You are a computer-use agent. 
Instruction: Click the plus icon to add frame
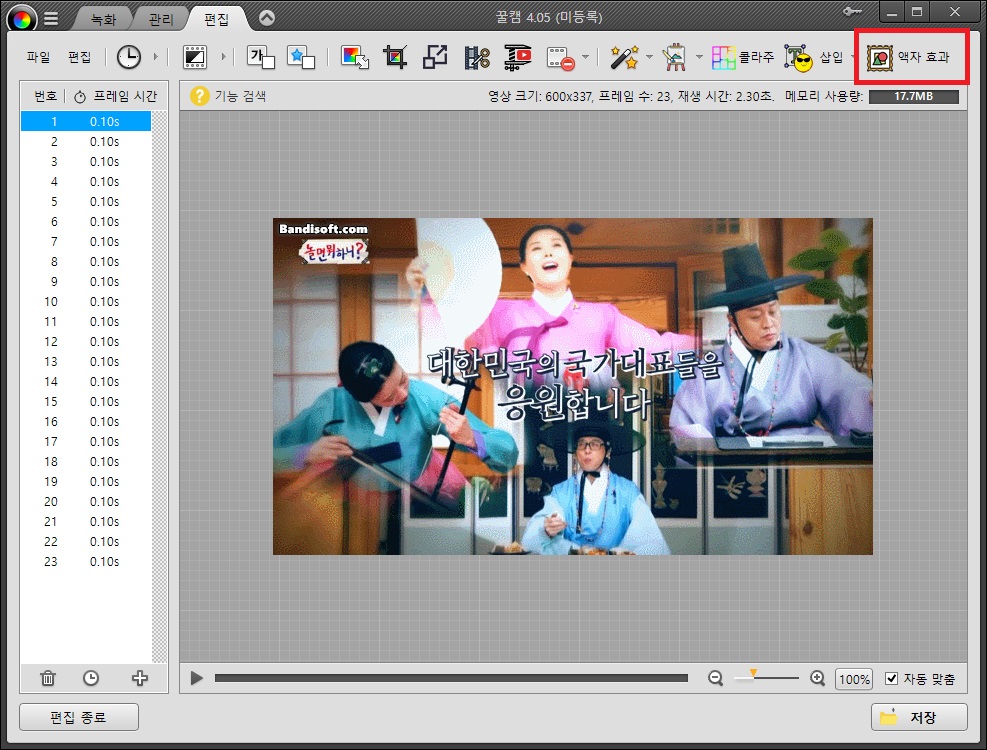[140, 678]
